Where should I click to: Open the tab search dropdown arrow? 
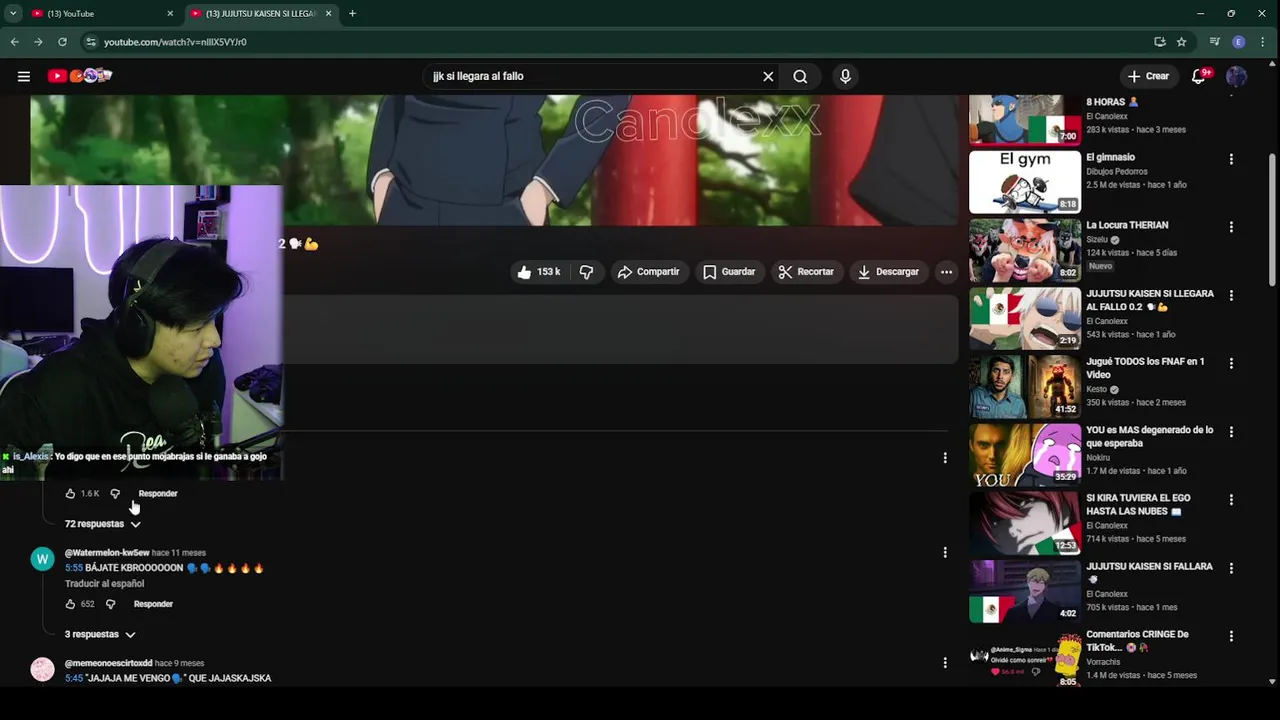point(13,13)
